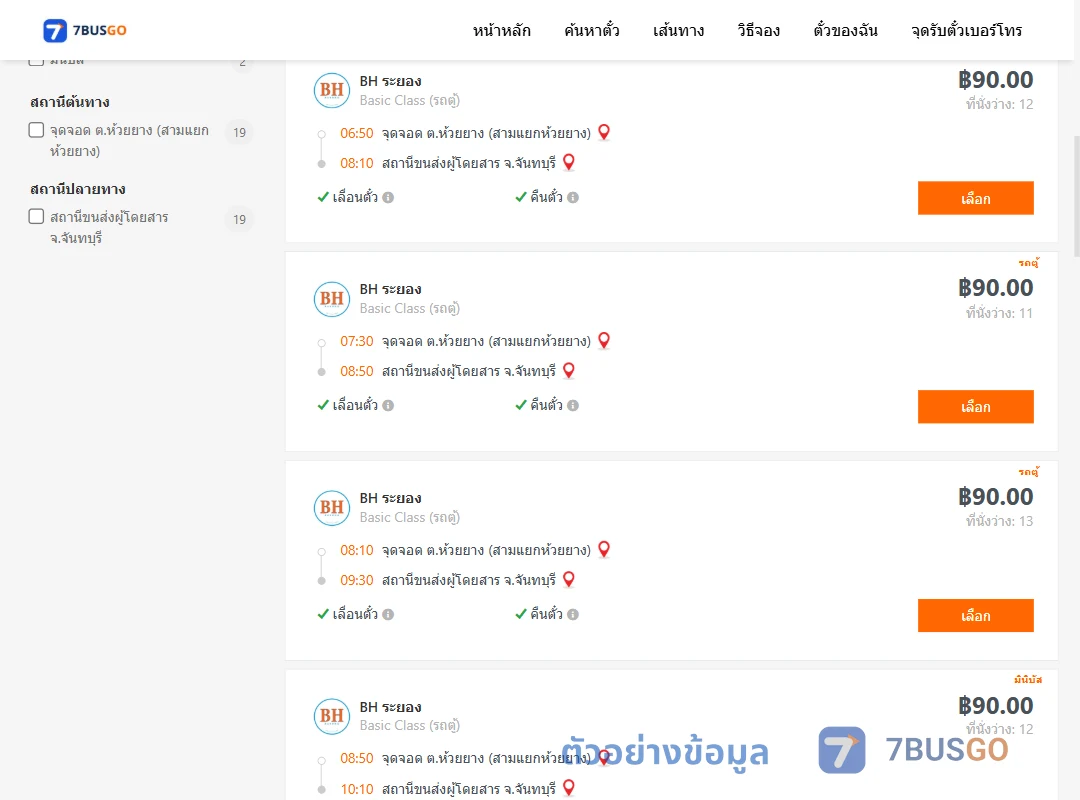The image size is (1080, 800).
Task: Click BH operator logo in 08:10 departure trip
Action: [x=332, y=507]
